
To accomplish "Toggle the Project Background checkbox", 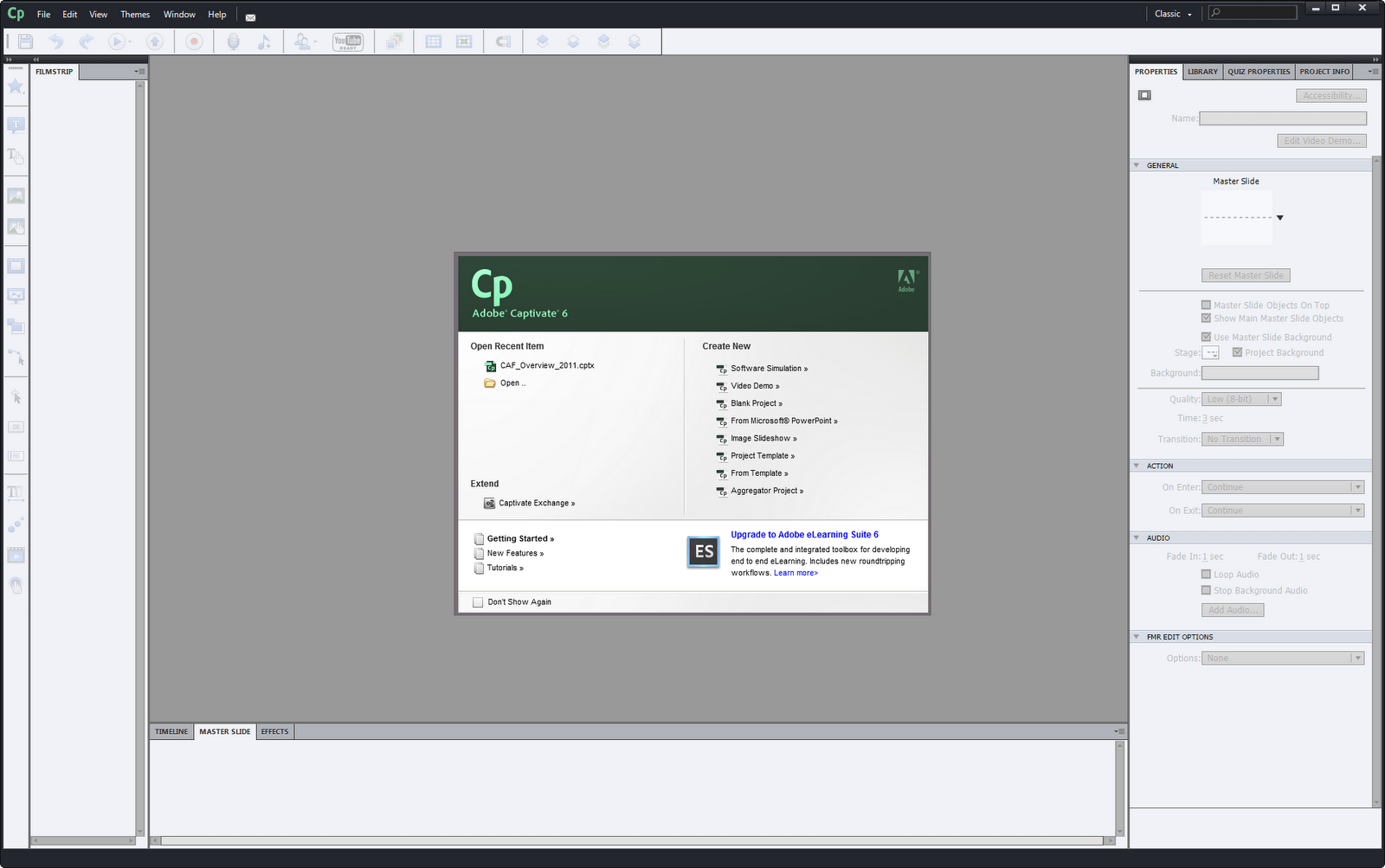I will [1237, 352].
